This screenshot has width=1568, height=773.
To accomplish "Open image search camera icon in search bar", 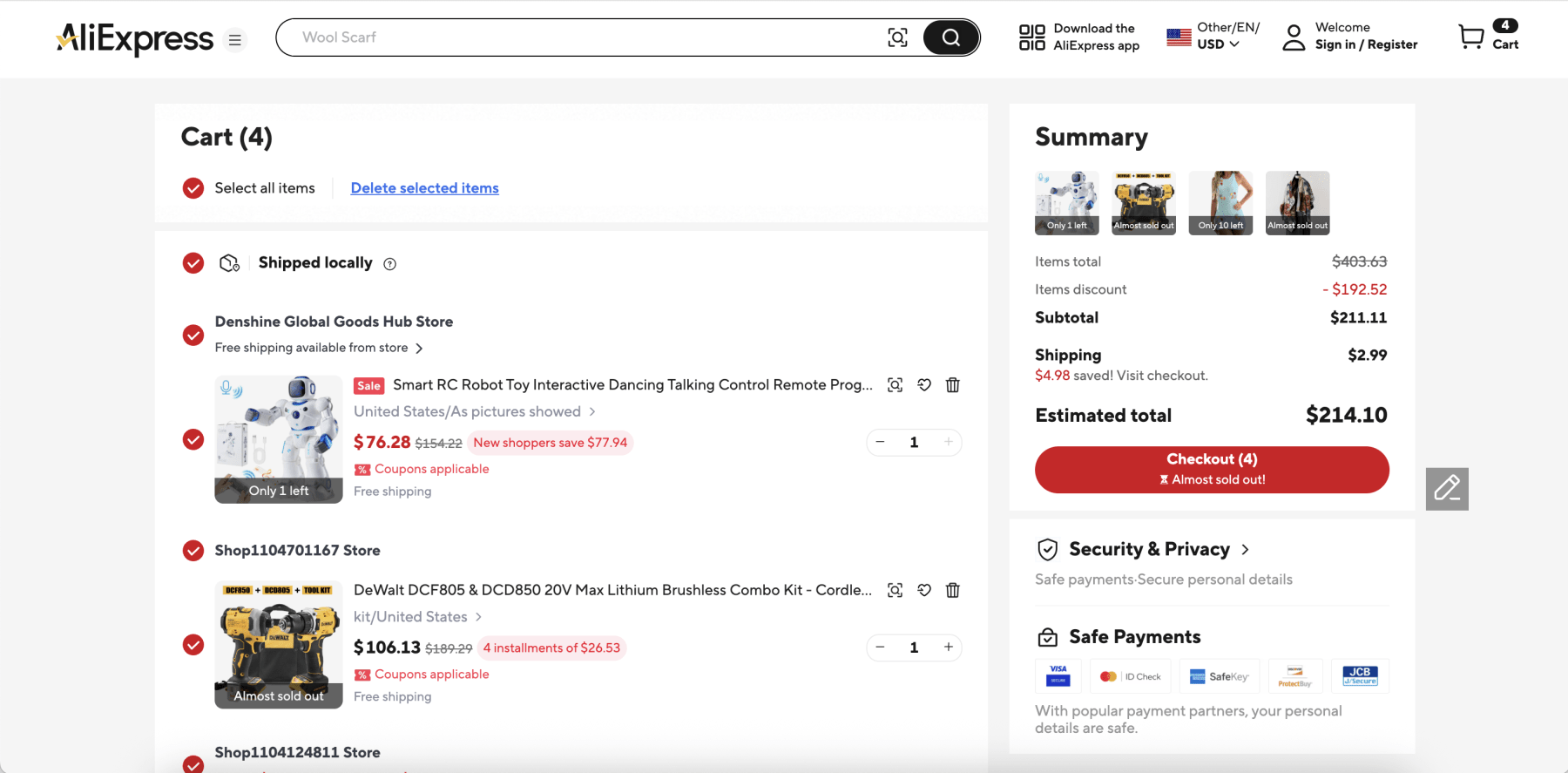I will pos(897,37).
